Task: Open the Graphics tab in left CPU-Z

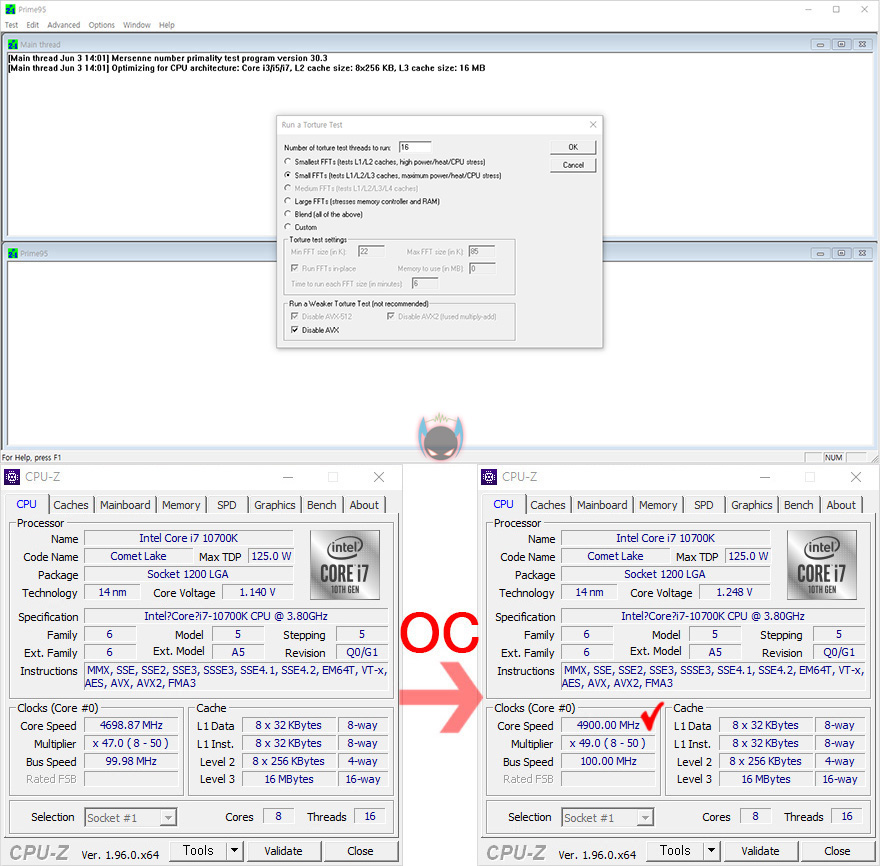Action: (x=274, y=505)
